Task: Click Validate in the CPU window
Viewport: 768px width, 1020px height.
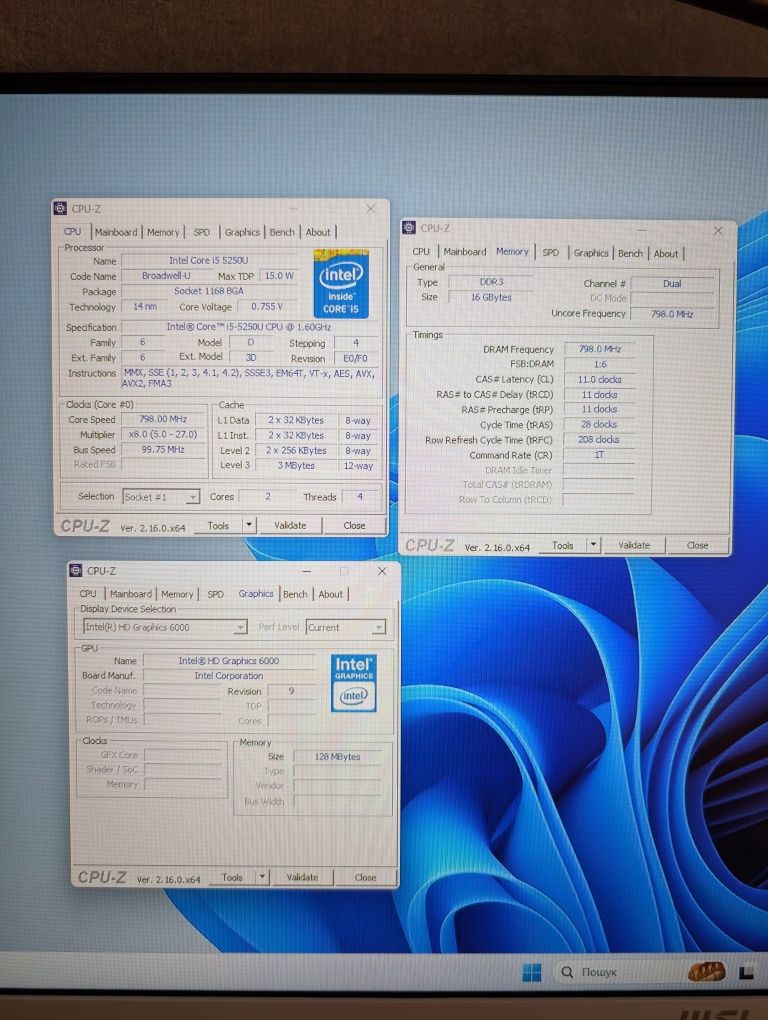Action: (290, 525)
